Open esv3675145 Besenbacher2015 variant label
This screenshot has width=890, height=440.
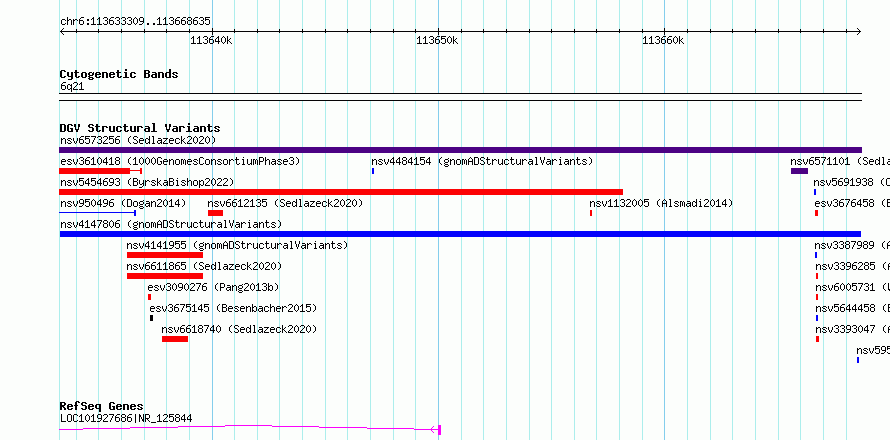coord(233,308)
